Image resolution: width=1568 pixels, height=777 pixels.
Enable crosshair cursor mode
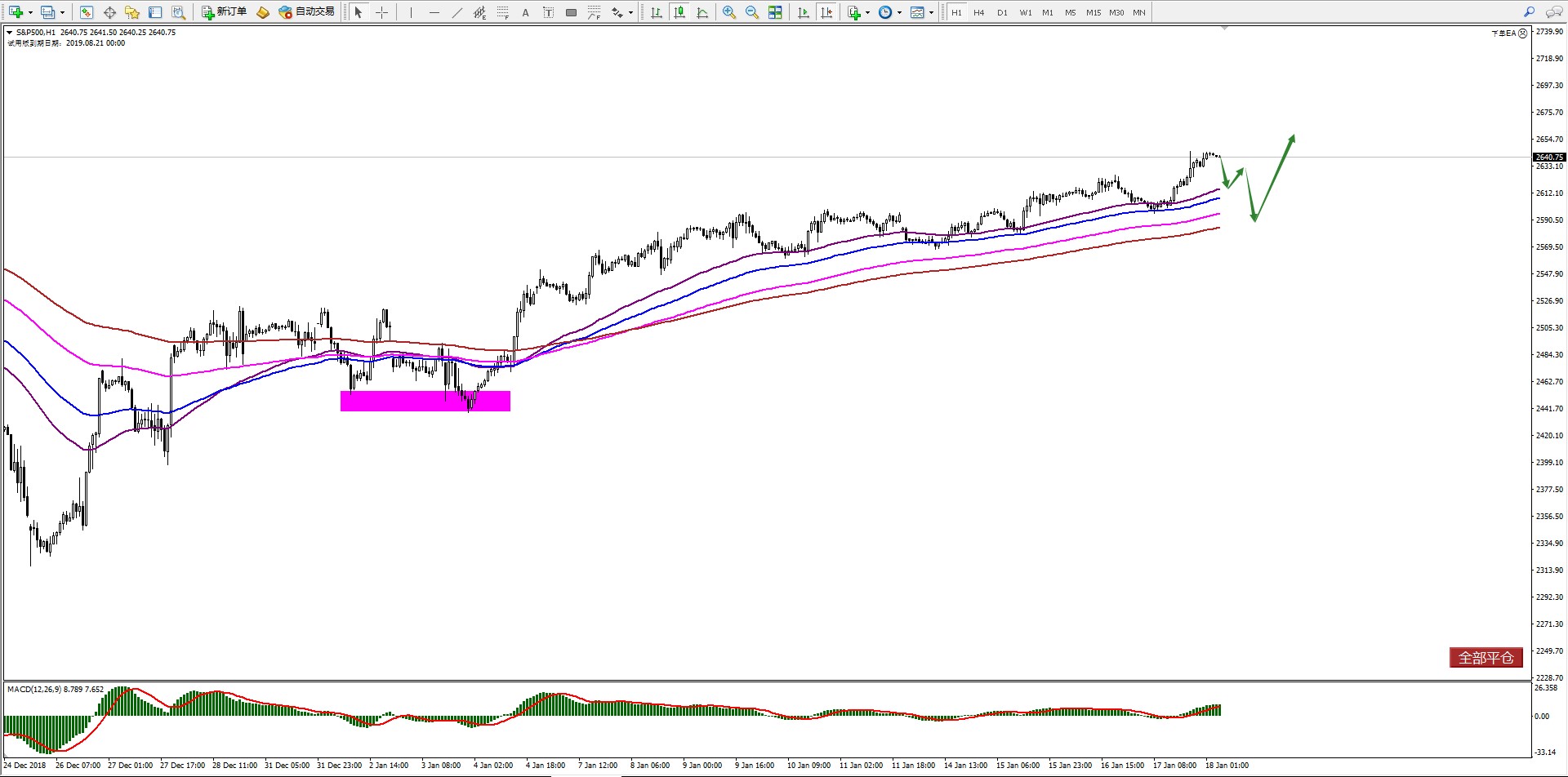tap(381, 12)
